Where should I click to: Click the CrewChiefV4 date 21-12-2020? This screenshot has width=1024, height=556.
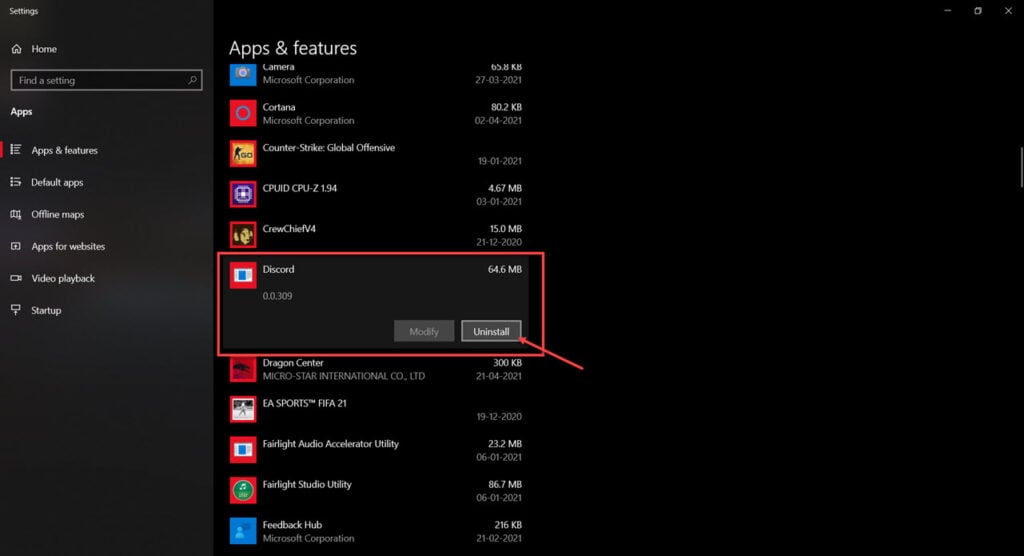pos(499,242)
